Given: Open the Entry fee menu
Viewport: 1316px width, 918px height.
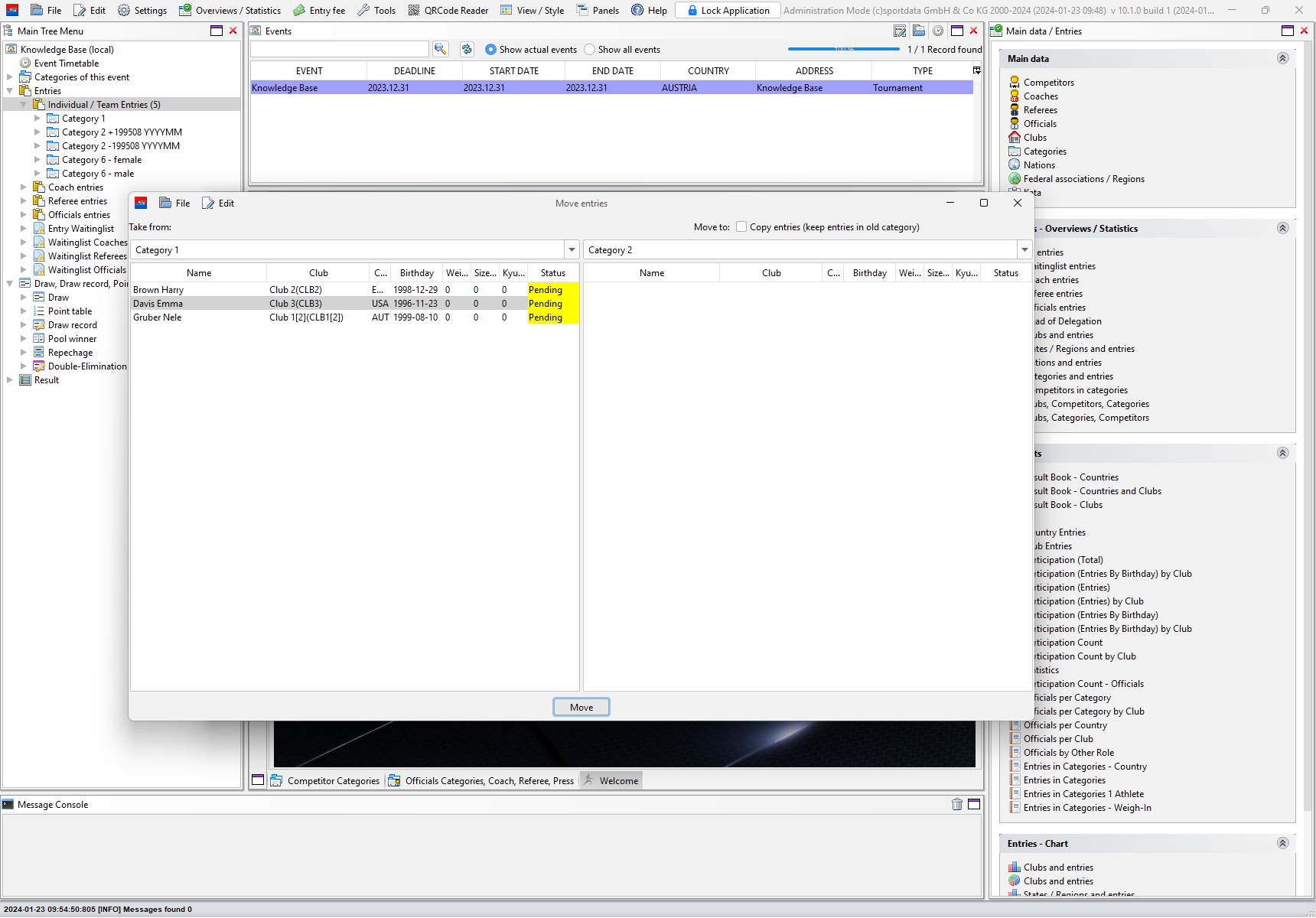Looking at the screenshot, I should 319,10.
